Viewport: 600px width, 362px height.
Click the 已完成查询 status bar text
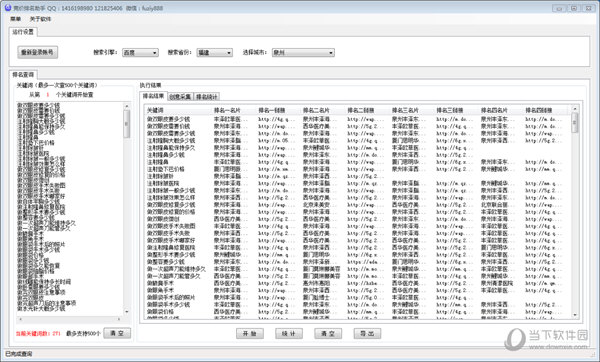coord(19,354)
